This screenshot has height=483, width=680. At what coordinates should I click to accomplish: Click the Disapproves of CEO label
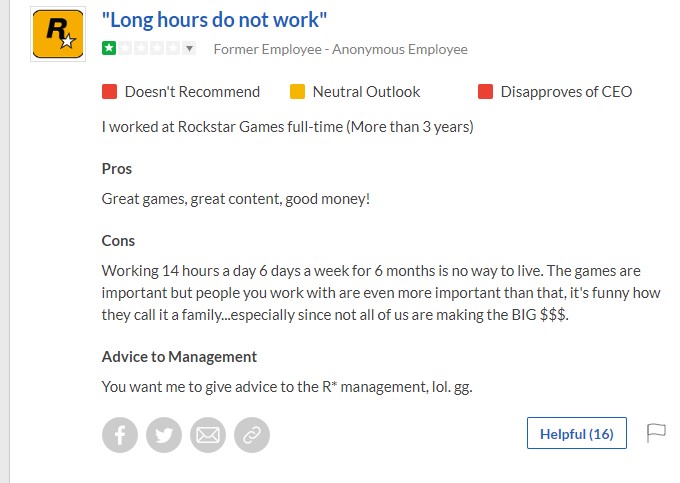point(566,92)
